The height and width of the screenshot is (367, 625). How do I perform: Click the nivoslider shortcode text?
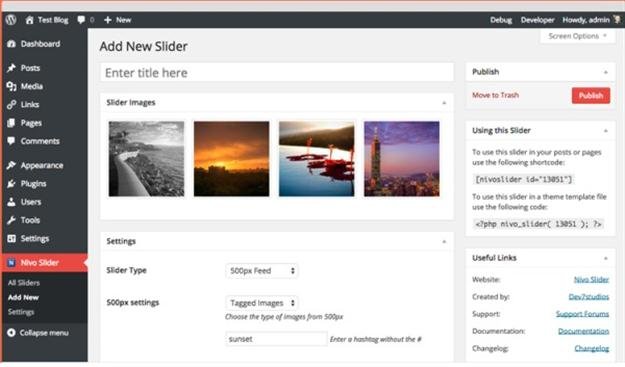click(523, 179)
